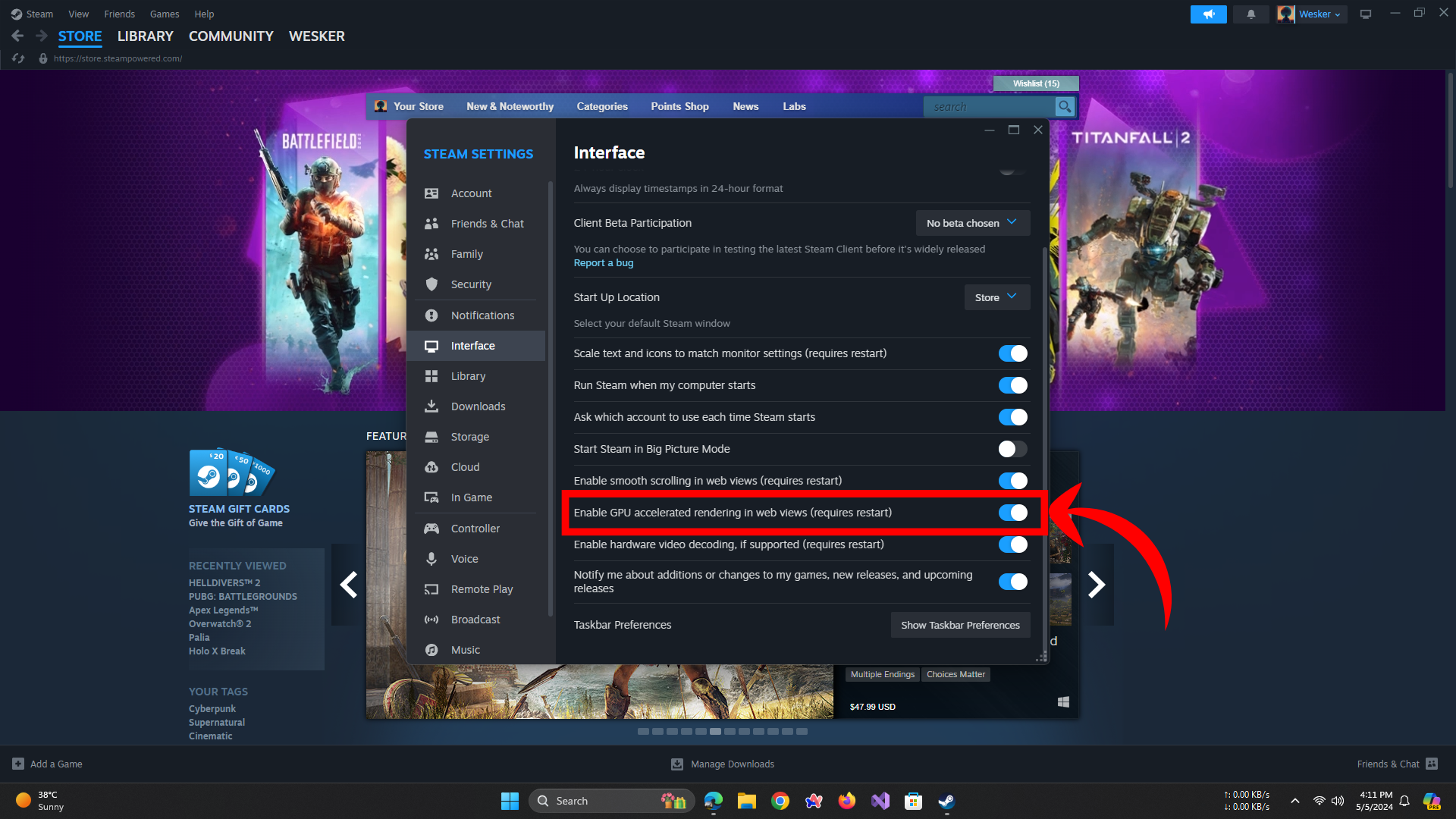Click the Add a Game plus icon

(x=18, y=764)
